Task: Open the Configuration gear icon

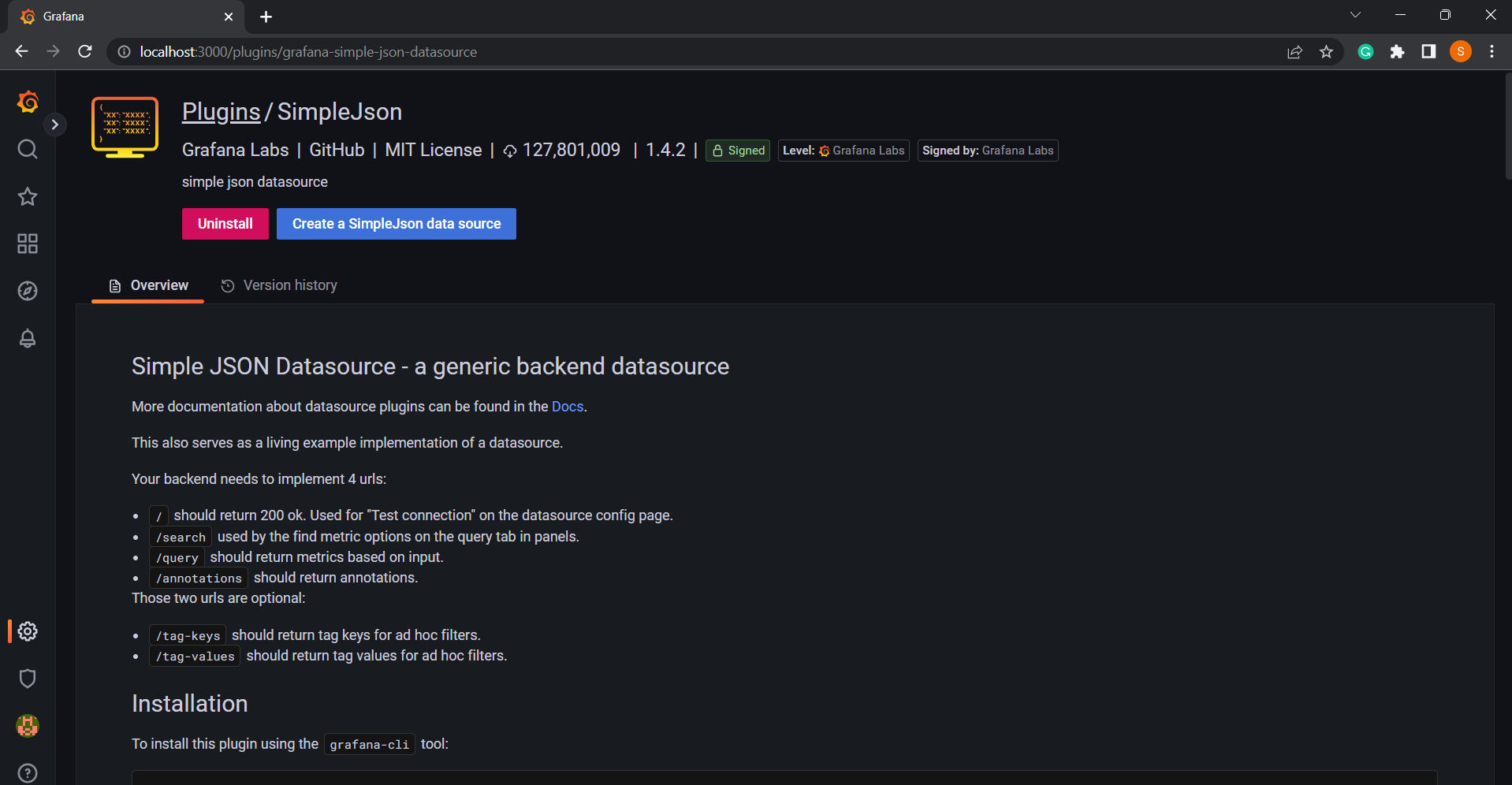Action: tap(28, 631)
